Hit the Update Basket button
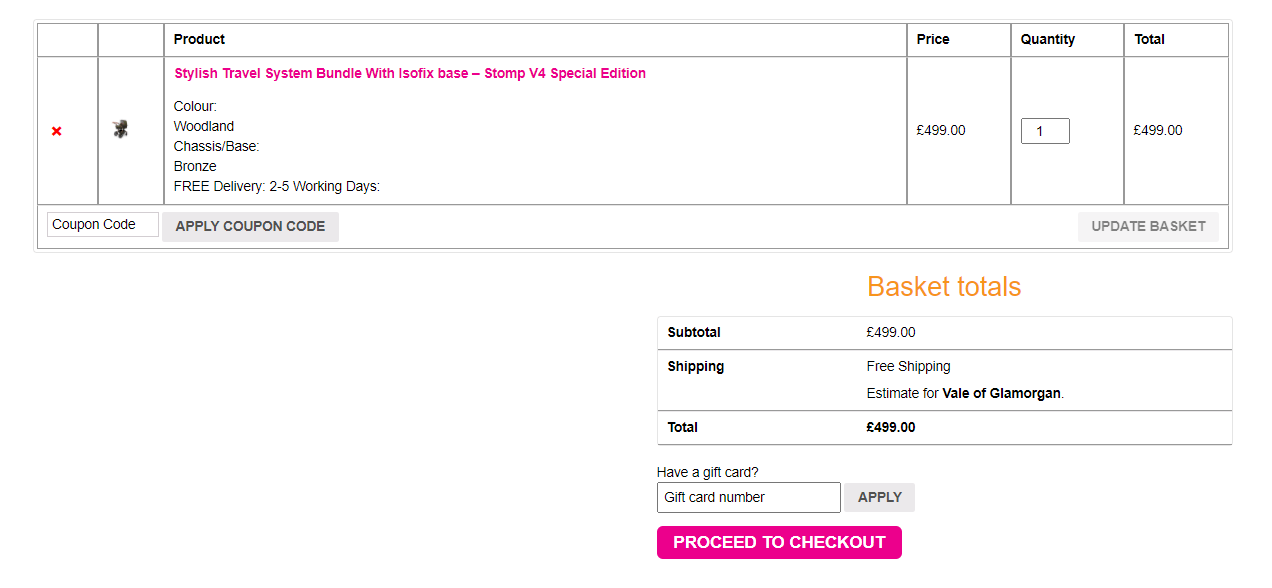1272x588 pixels. pos(1148,226)
